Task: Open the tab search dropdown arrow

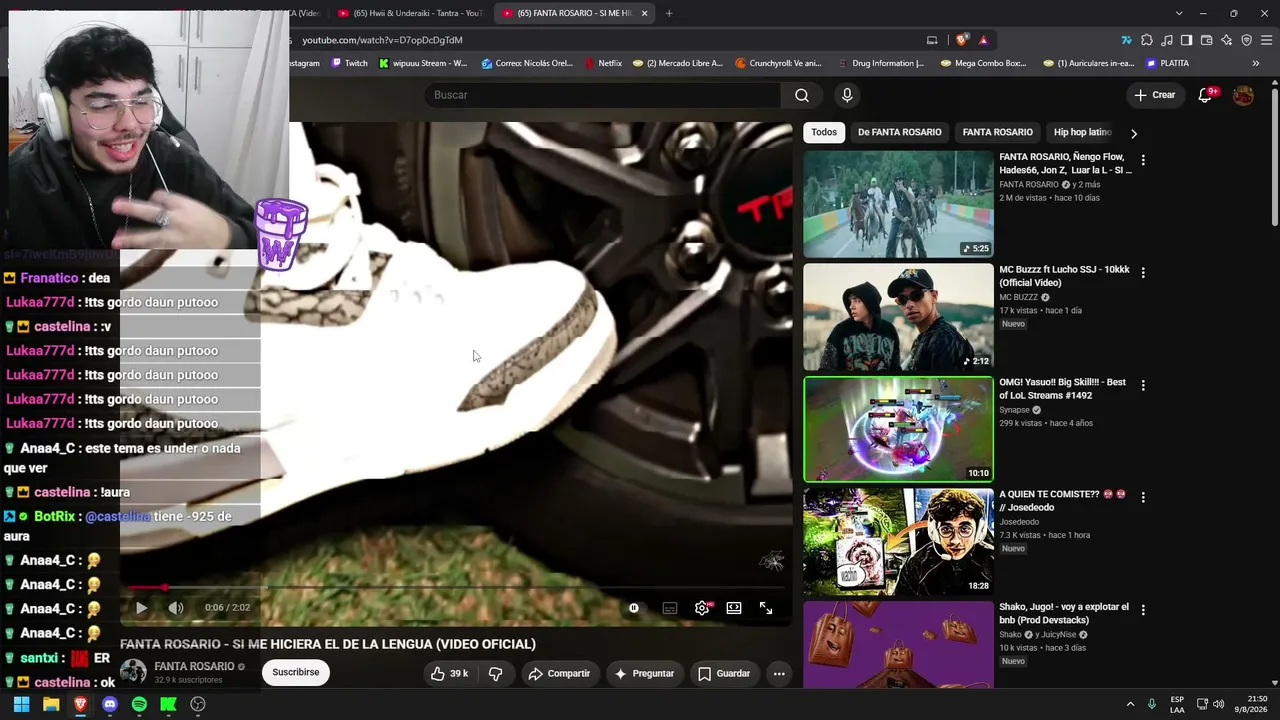Action: (1179, 13)
